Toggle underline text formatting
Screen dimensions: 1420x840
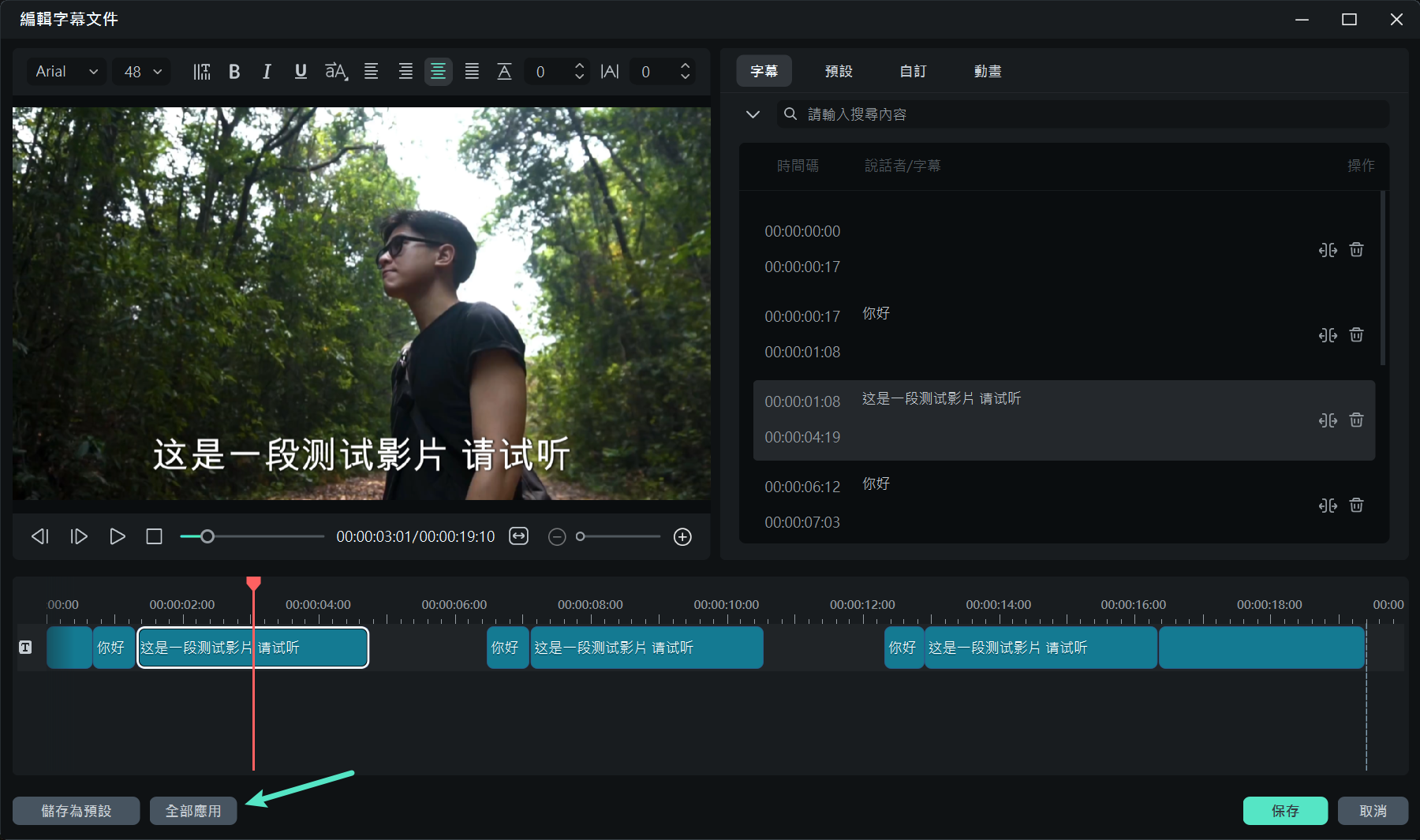(301, 72)
